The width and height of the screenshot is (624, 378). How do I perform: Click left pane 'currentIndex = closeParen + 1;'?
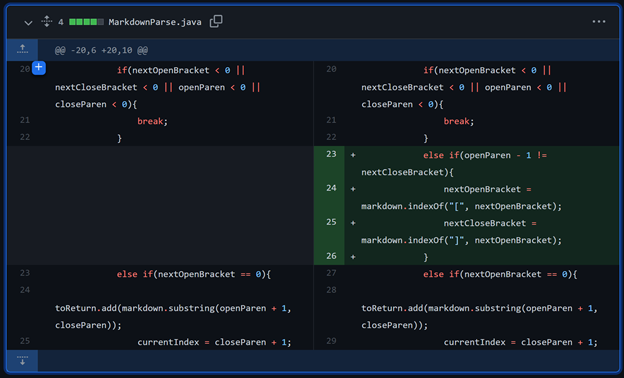point(214,342)
